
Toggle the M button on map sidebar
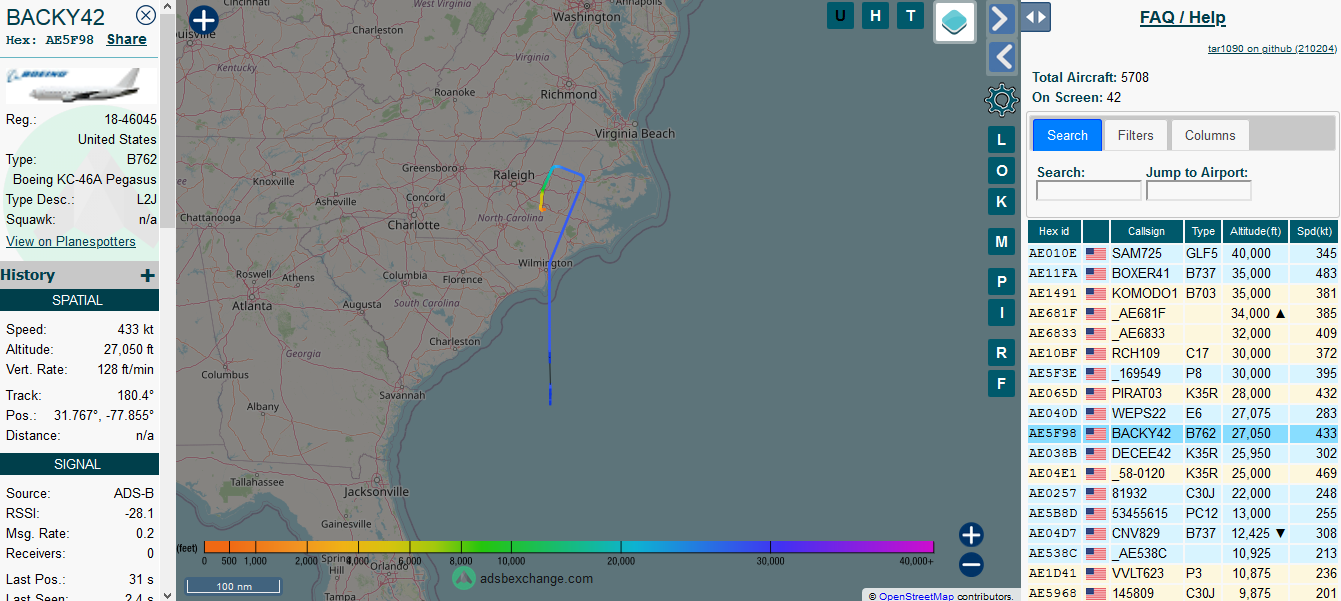tap(1001, 241)
